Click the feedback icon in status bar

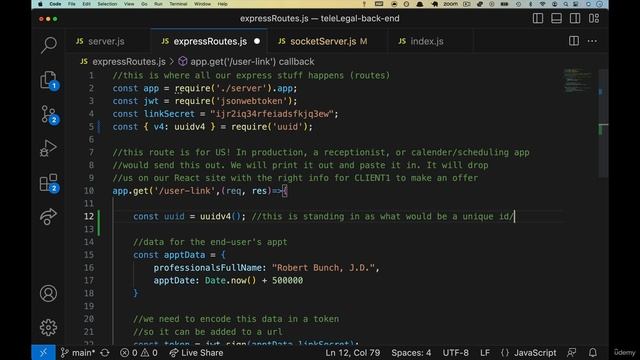572,353
